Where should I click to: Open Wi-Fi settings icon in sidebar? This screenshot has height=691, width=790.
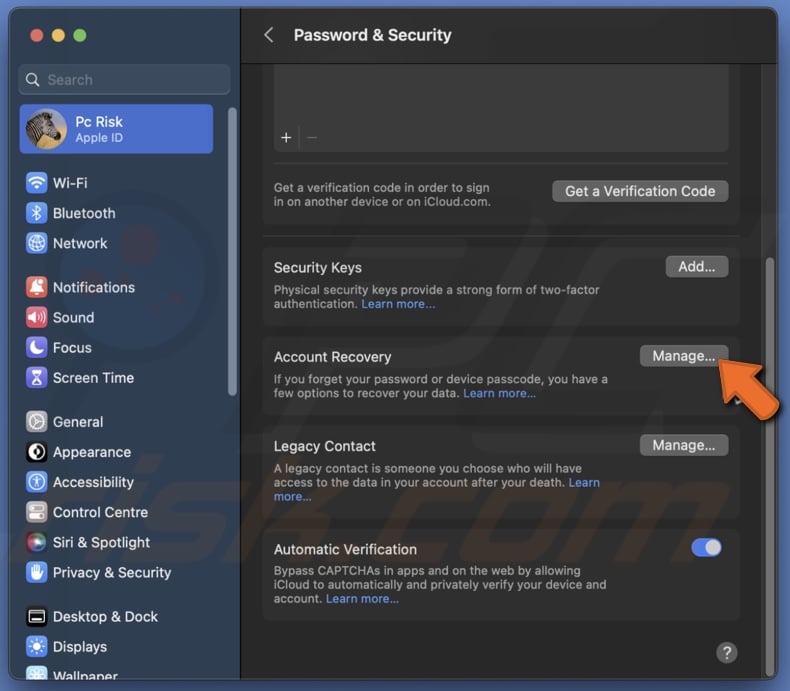click(37, 183)
